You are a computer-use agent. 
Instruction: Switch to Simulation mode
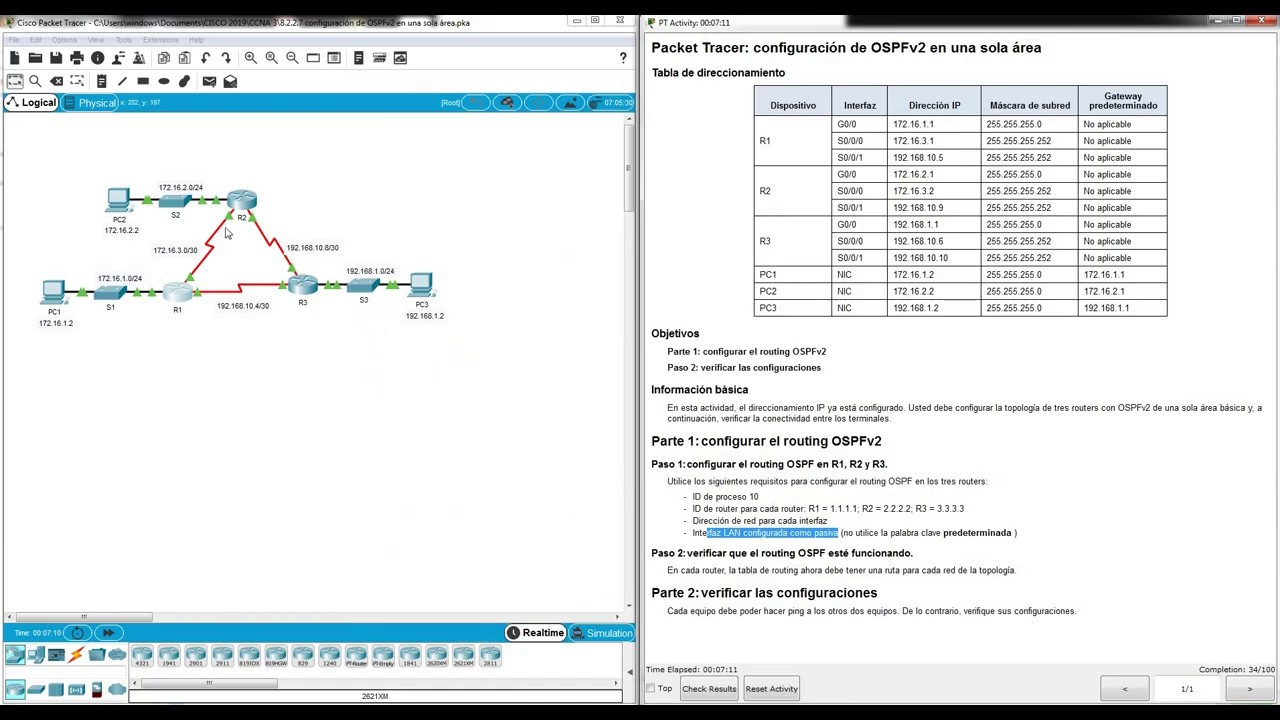(x=602, y=632)
